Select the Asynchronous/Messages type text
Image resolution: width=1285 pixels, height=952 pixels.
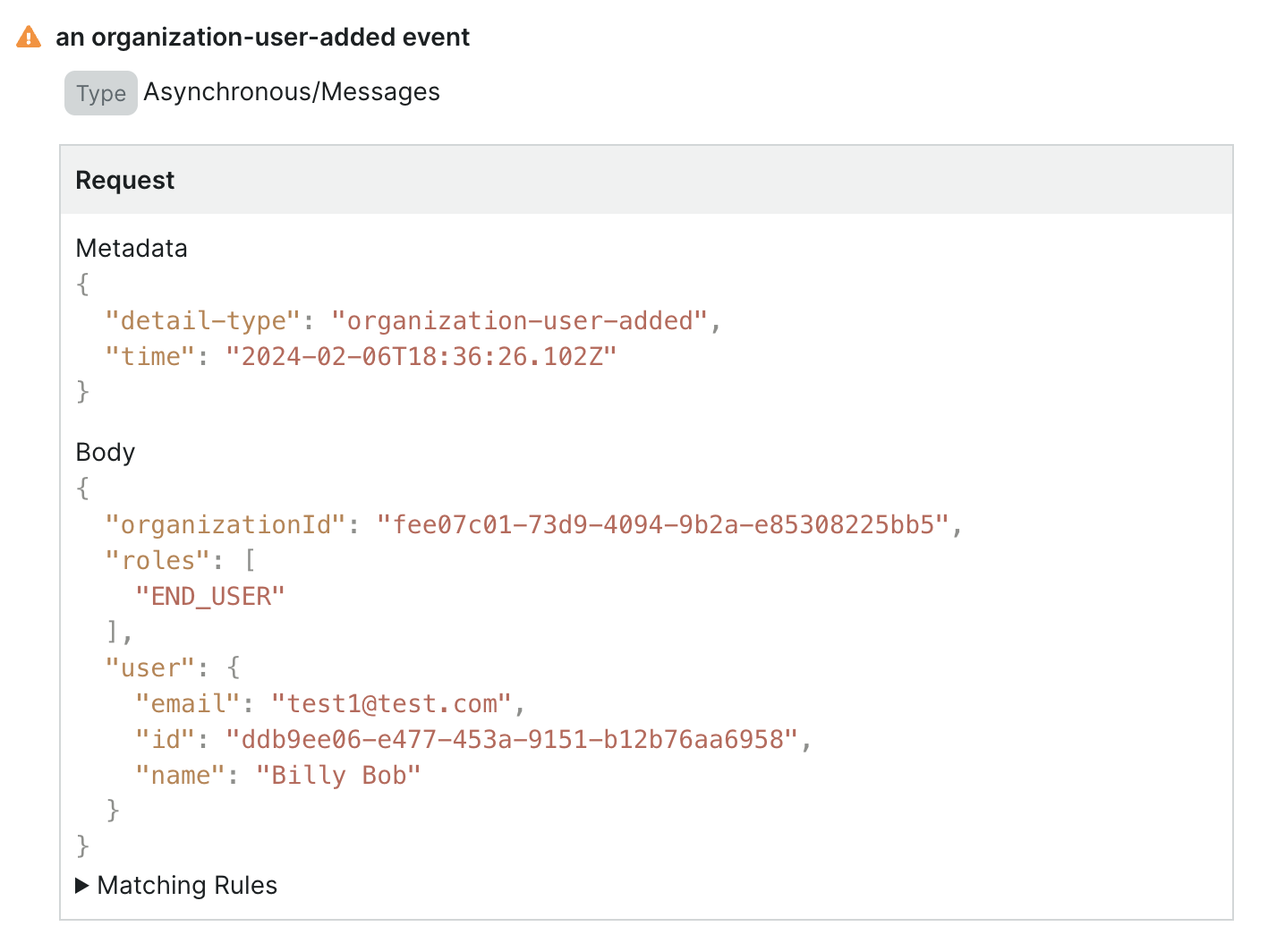(x=292, y=91)
